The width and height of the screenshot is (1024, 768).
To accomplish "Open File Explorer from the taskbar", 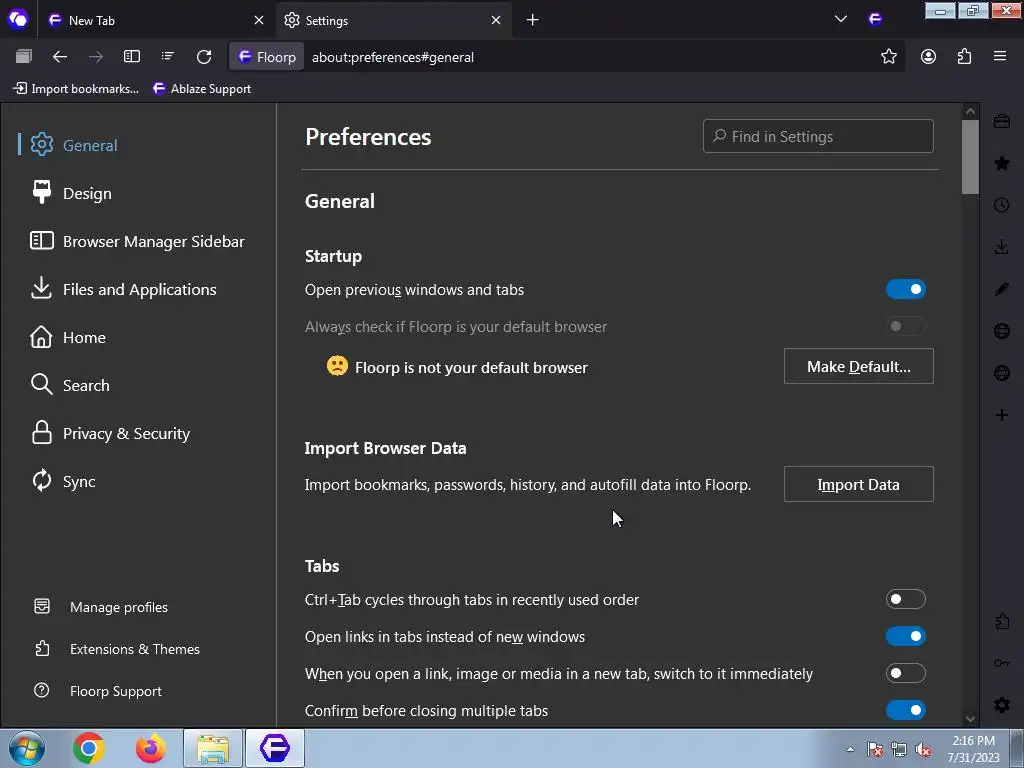I will click(213, 748).
